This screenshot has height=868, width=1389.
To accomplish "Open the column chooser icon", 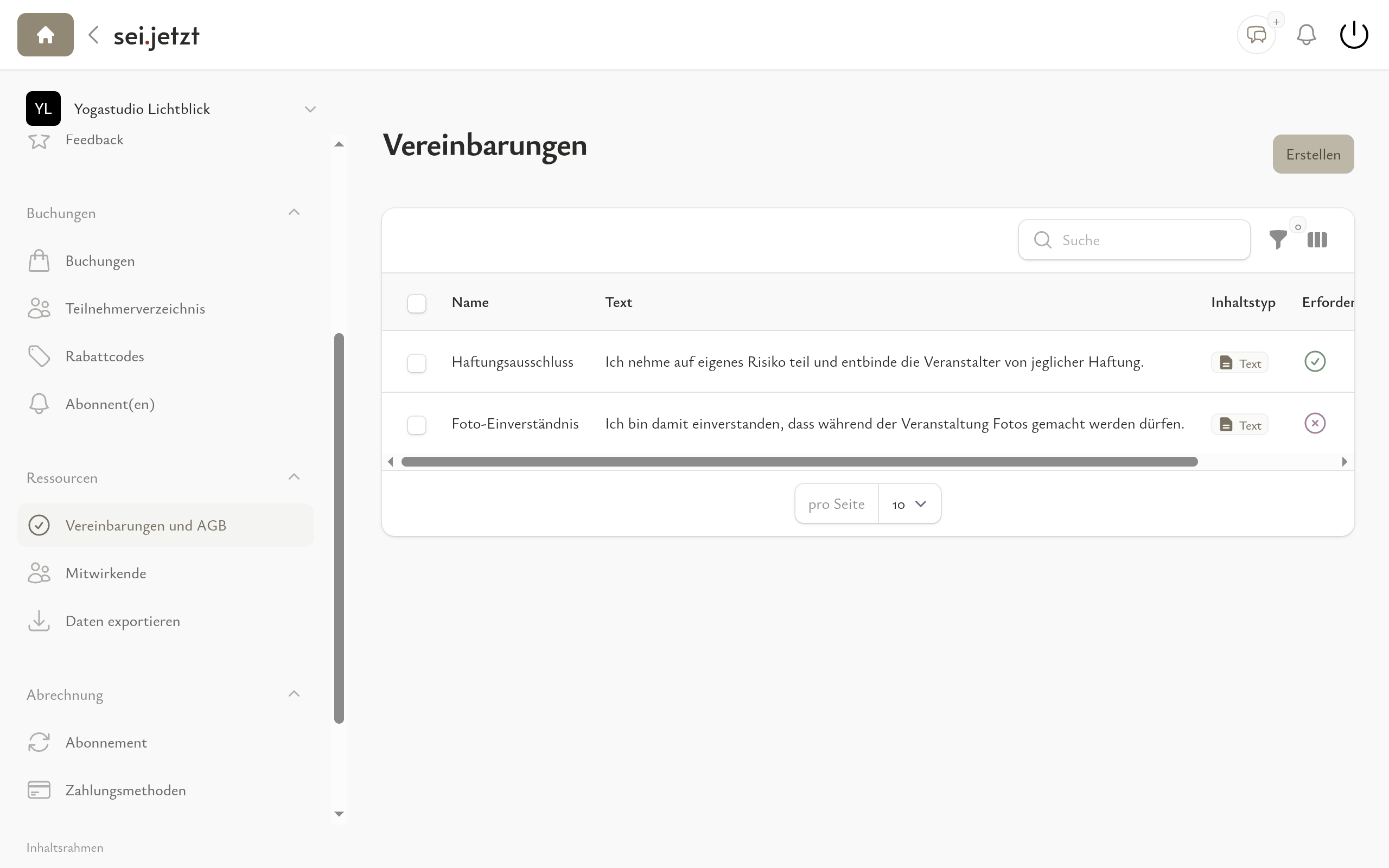I will pos(1317,240).
